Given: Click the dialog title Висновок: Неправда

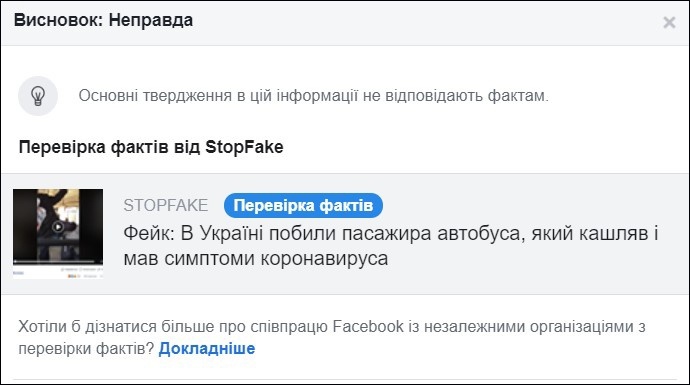Looking at the screenshot, I should pos(103,20).
